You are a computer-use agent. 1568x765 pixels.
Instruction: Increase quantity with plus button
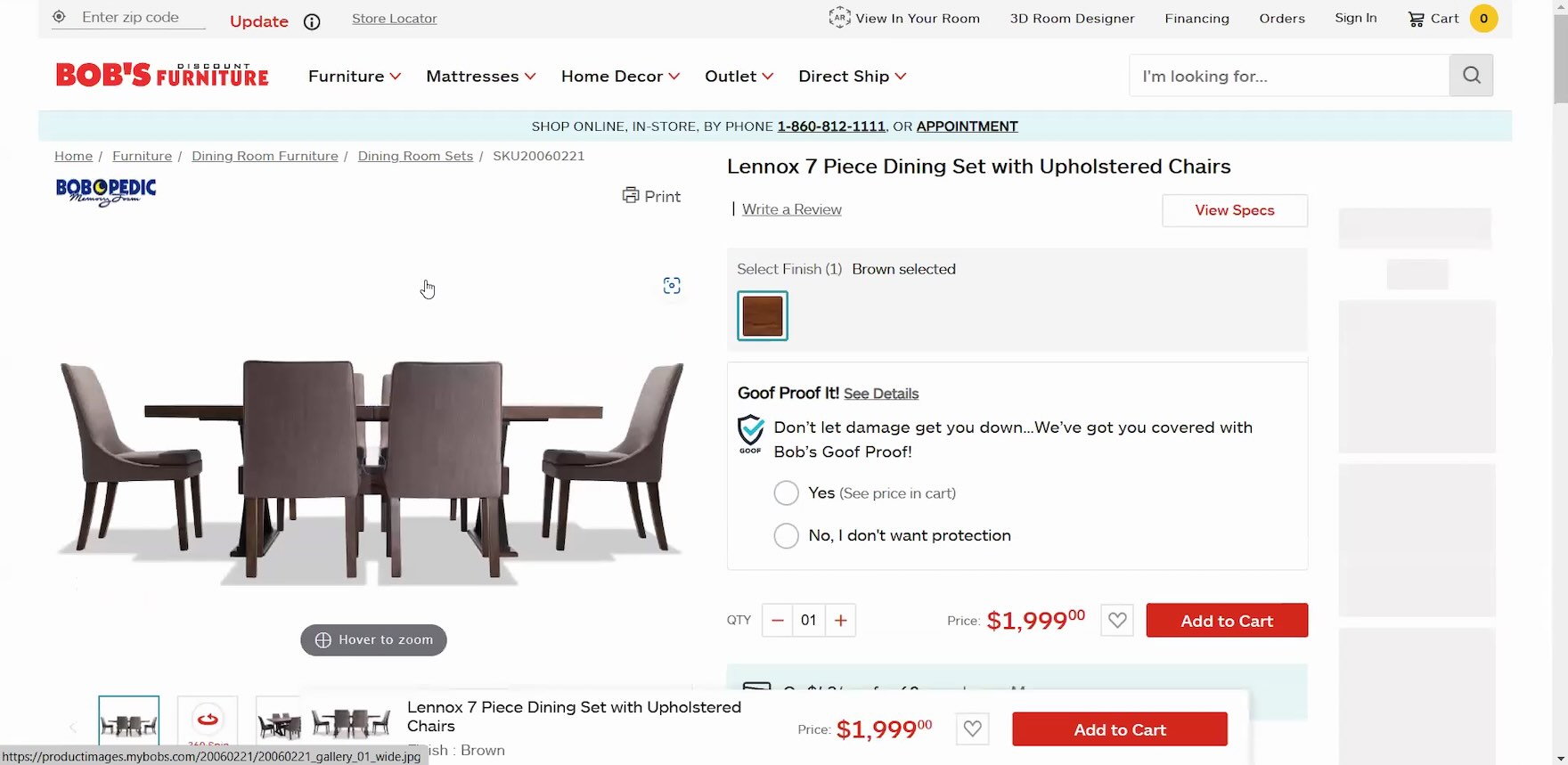tap(840, 621)
